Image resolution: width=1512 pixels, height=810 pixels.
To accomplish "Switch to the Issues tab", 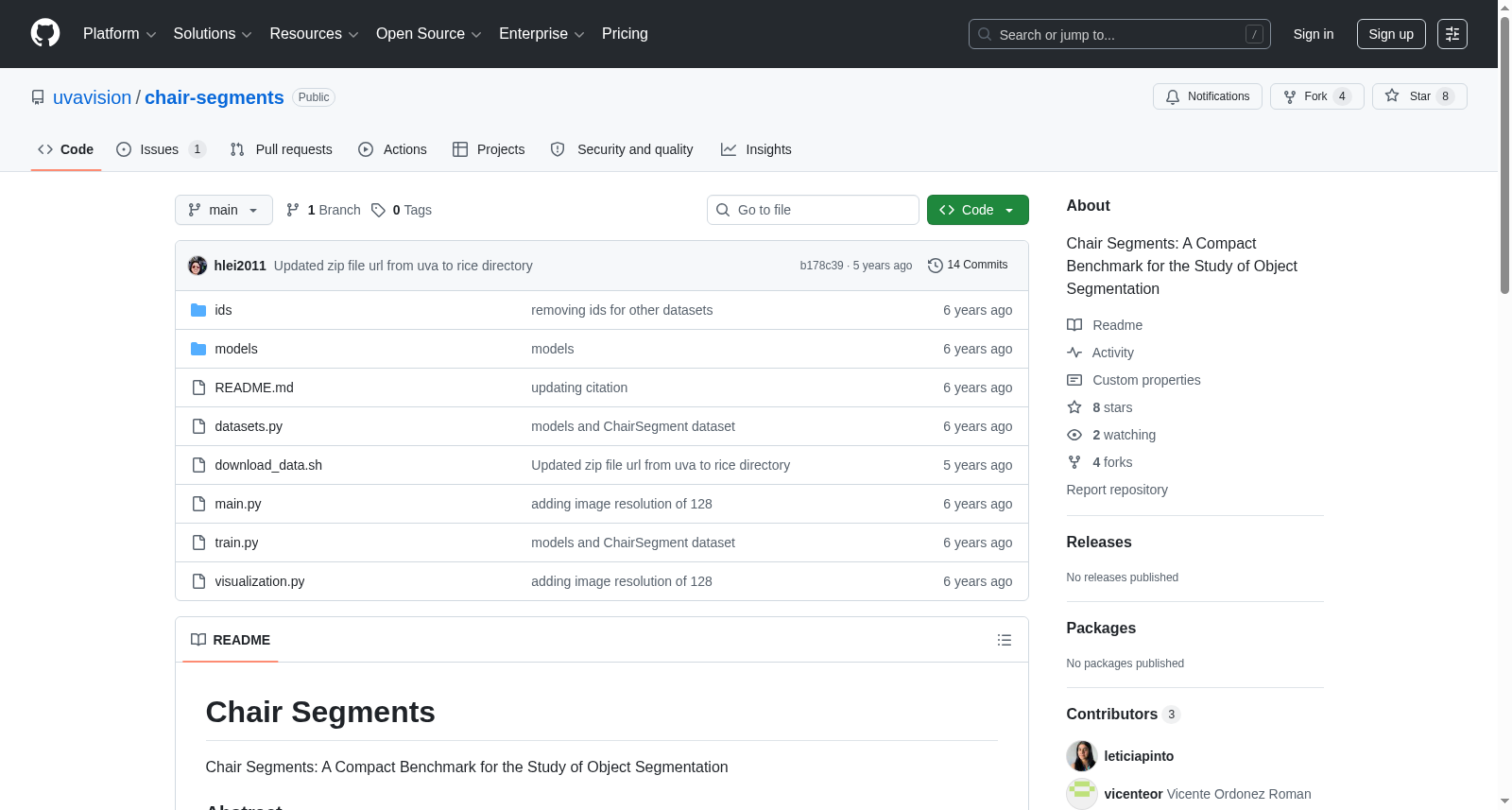I will [x=161, y=149].
